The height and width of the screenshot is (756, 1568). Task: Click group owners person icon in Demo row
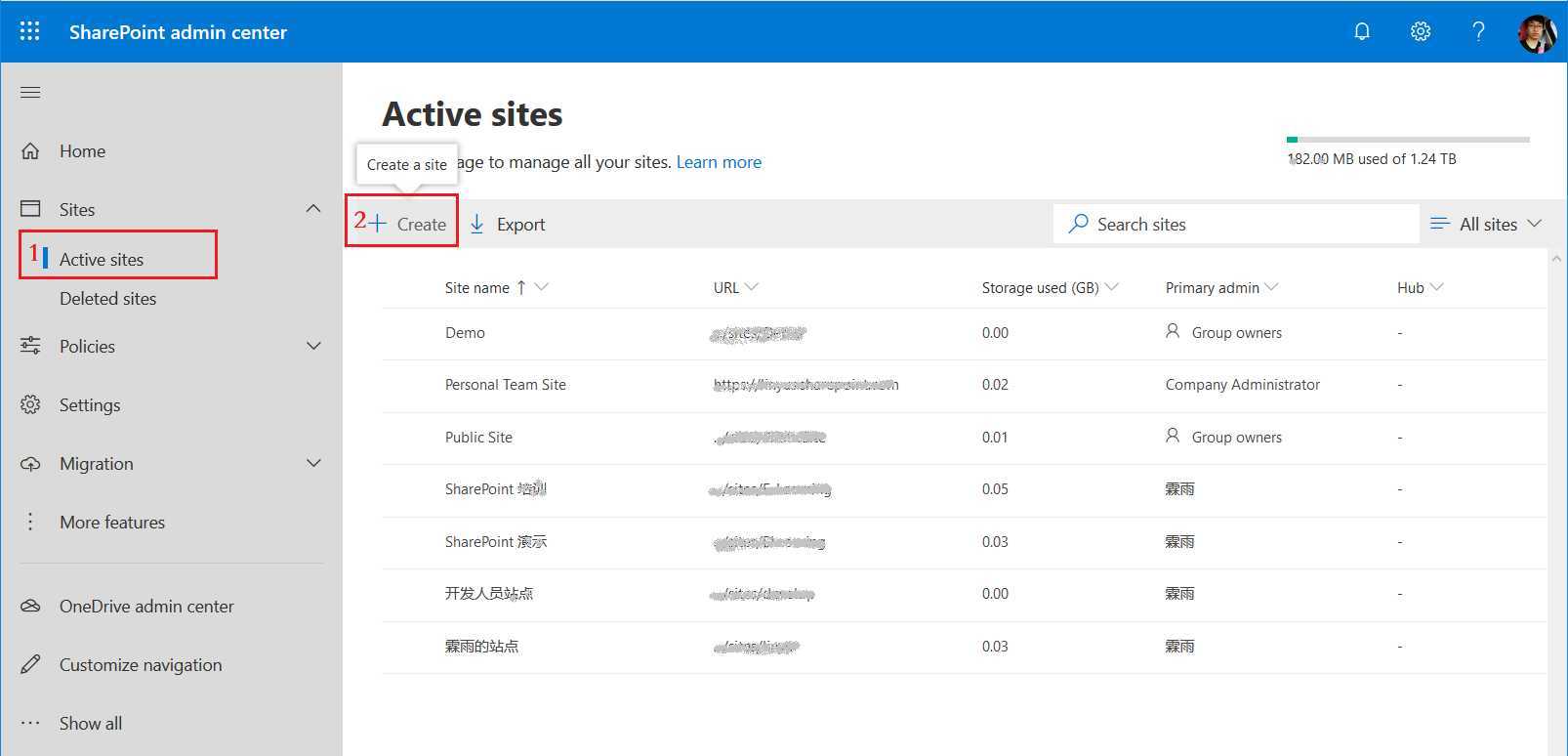(x=1173, y=331)
